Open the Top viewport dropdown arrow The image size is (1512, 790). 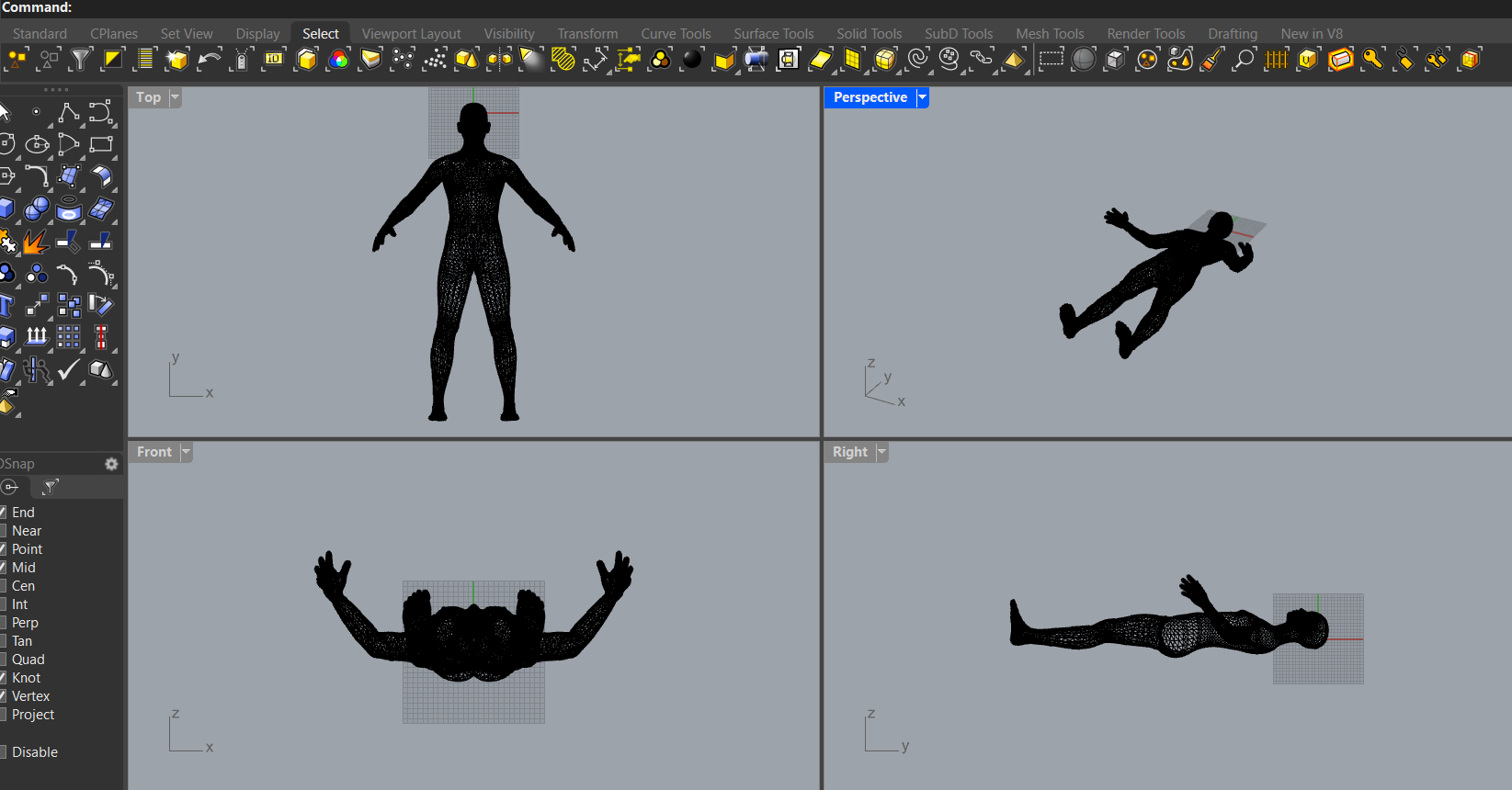(175, 97)
